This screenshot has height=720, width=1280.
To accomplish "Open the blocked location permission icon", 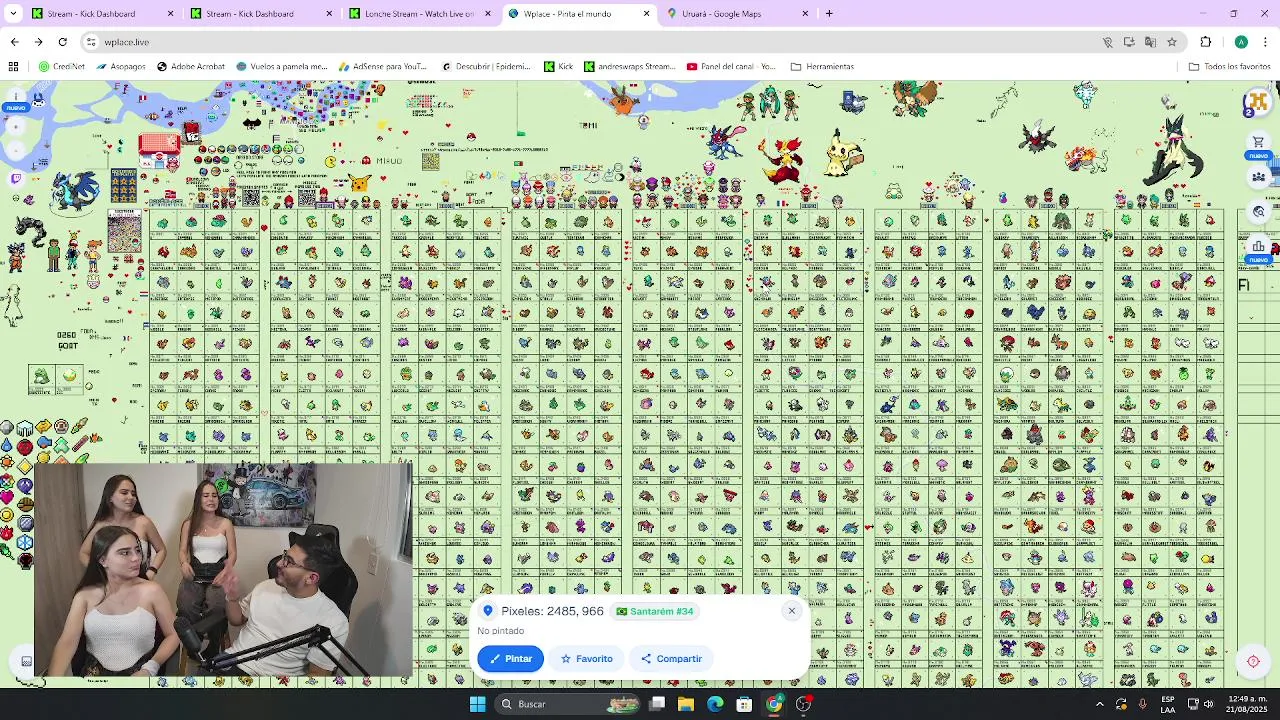I will tap(1107, 42).
